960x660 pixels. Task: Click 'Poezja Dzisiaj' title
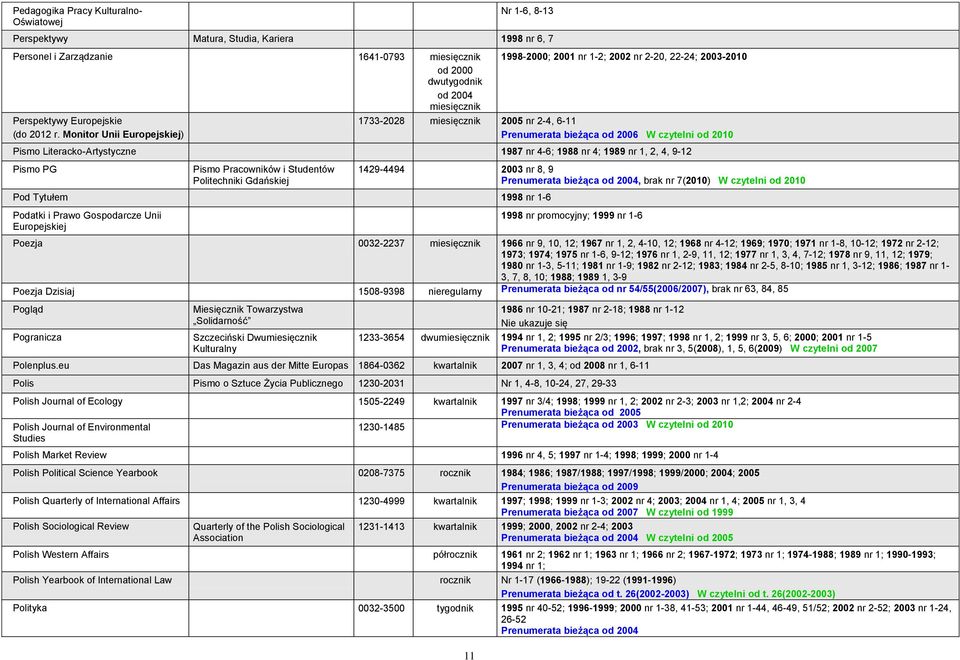tap(43, 292)
